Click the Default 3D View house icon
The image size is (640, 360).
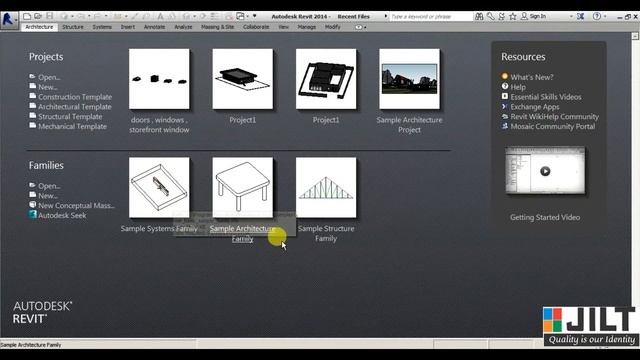(187, 16)
